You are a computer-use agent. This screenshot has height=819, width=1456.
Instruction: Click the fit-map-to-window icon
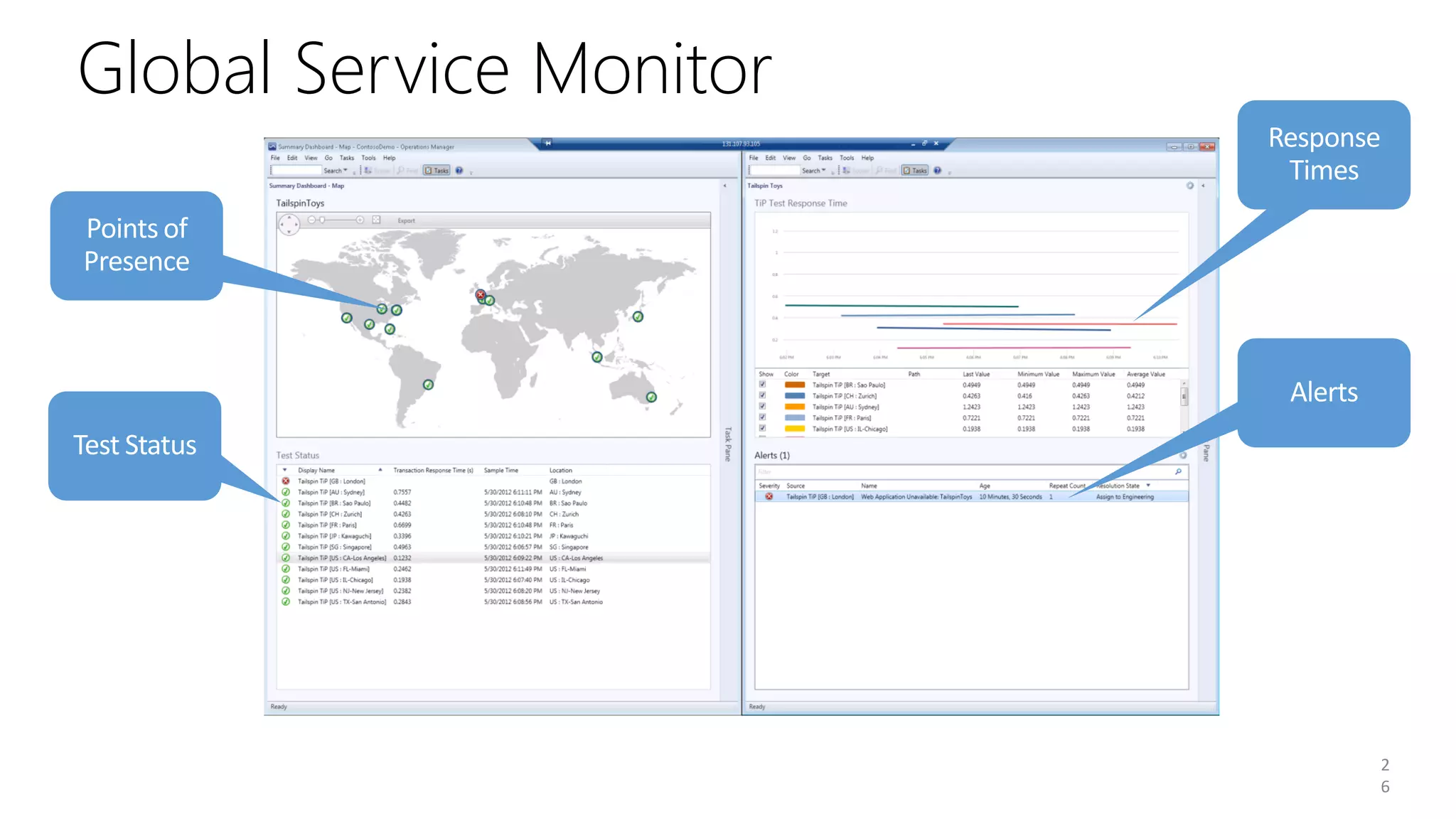[377, 220]
